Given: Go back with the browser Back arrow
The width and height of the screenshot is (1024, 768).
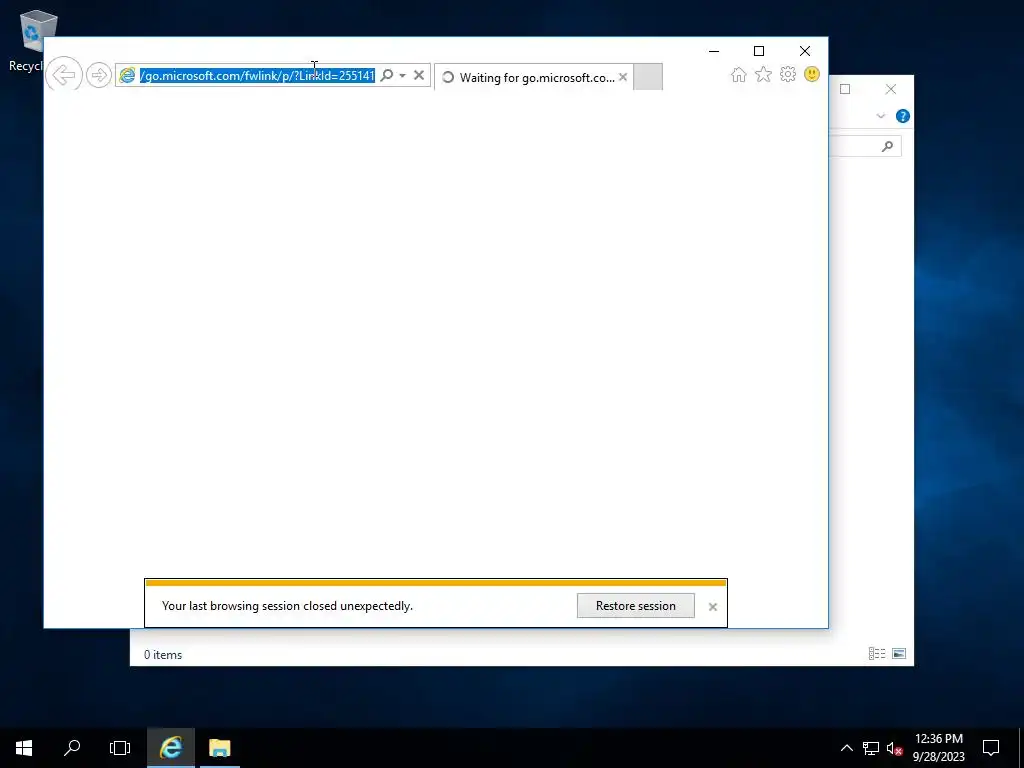Looking at the screenshot, I should click(x=64, y=75).
